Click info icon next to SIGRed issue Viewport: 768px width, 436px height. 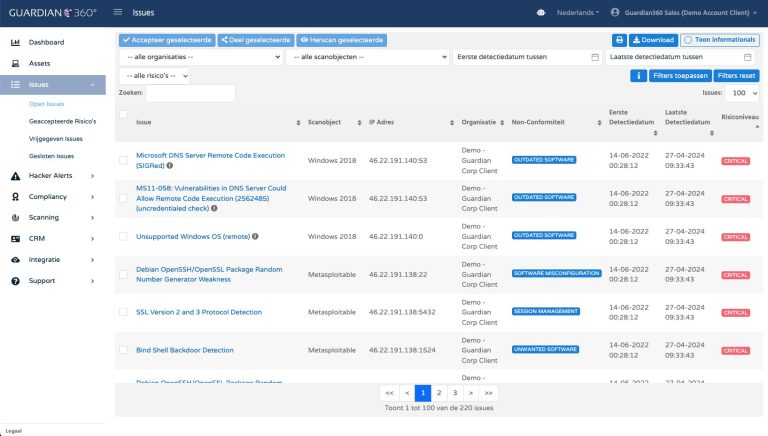click(x=169, y=166)
